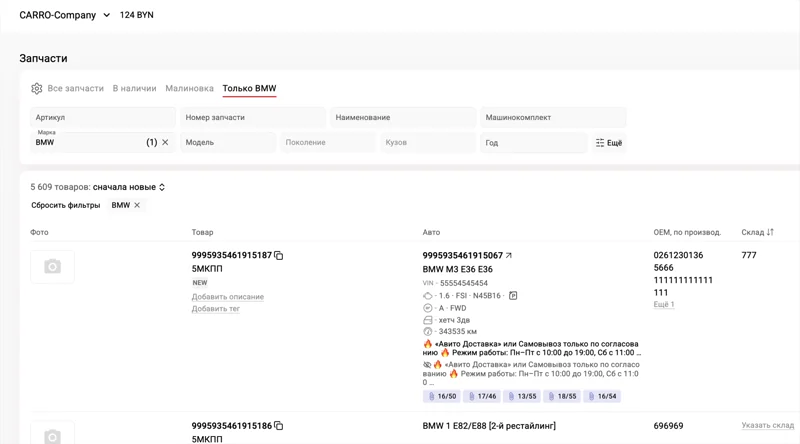Toggle hidden-eye icon on second description
The width and height of the screenshot is (800, 444).
point(428,365)
